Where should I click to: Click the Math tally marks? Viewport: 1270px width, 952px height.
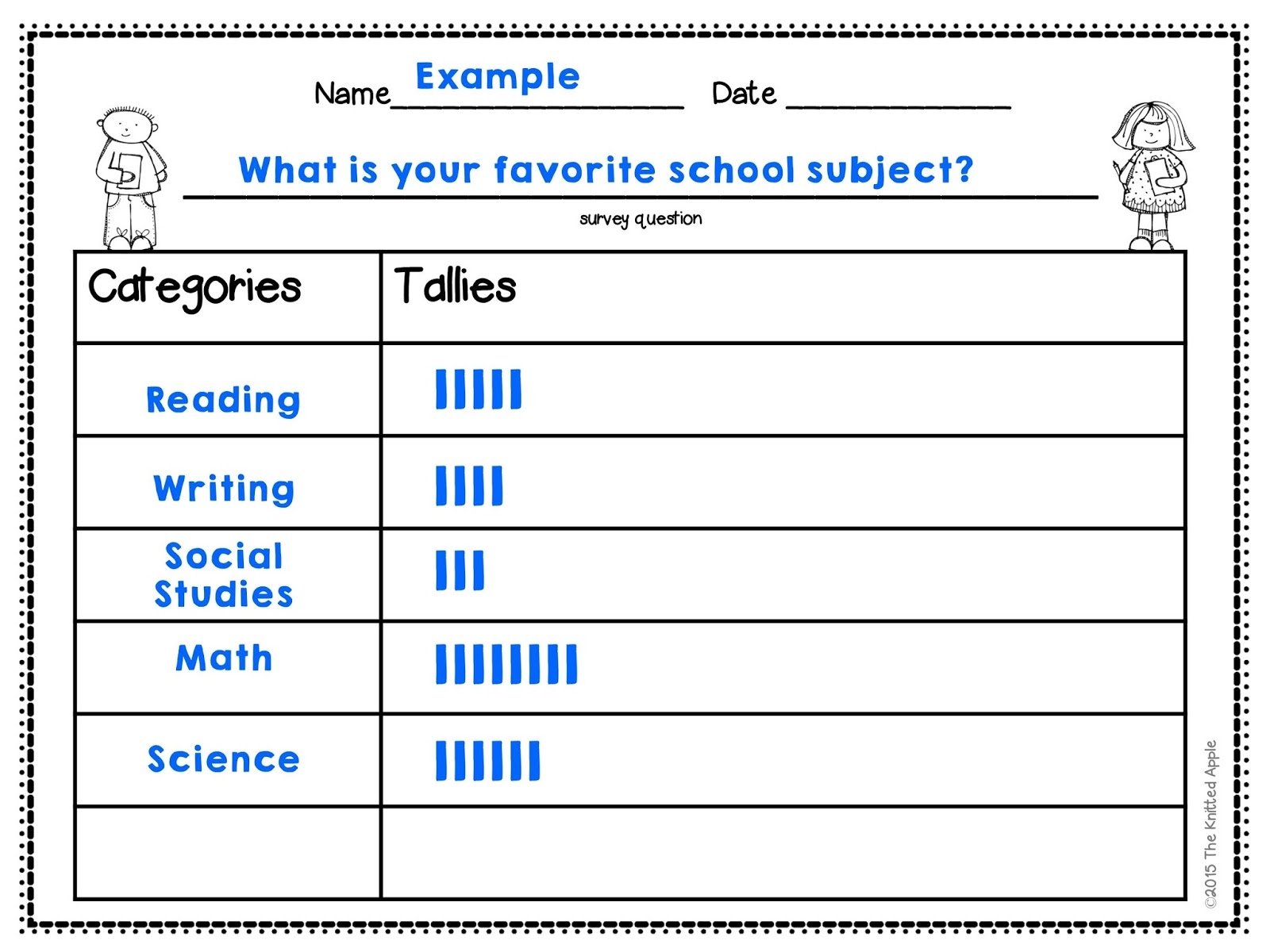click(506, 665)
